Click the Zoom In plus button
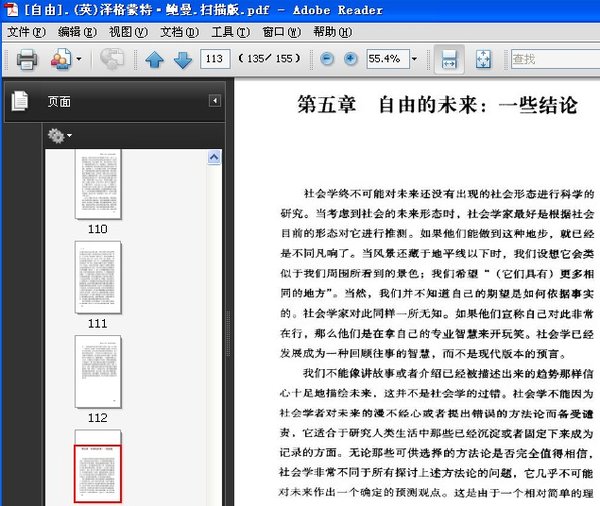Viewport: 600px width, 506px height. (x=350, y=60)
